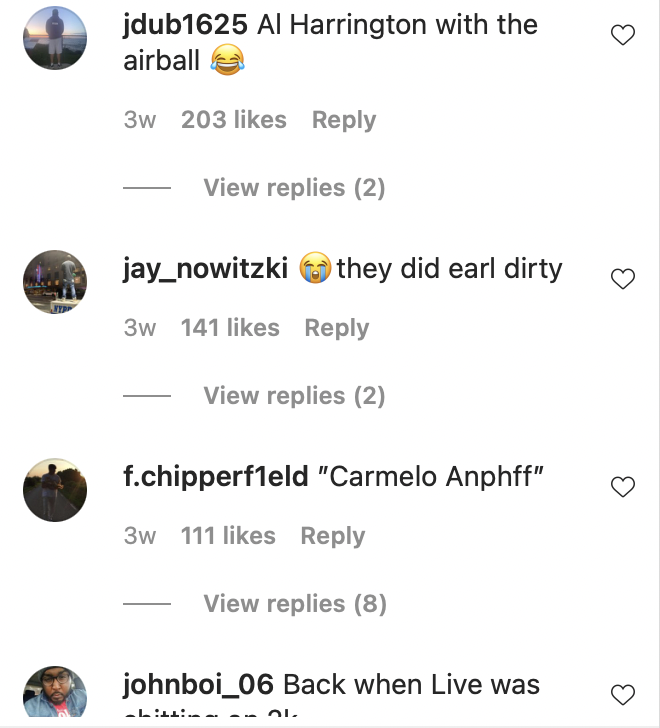
Task: Tap heart icon beside johnboi_06's comment
Action: pyautogui.click(x=622, y=695)
